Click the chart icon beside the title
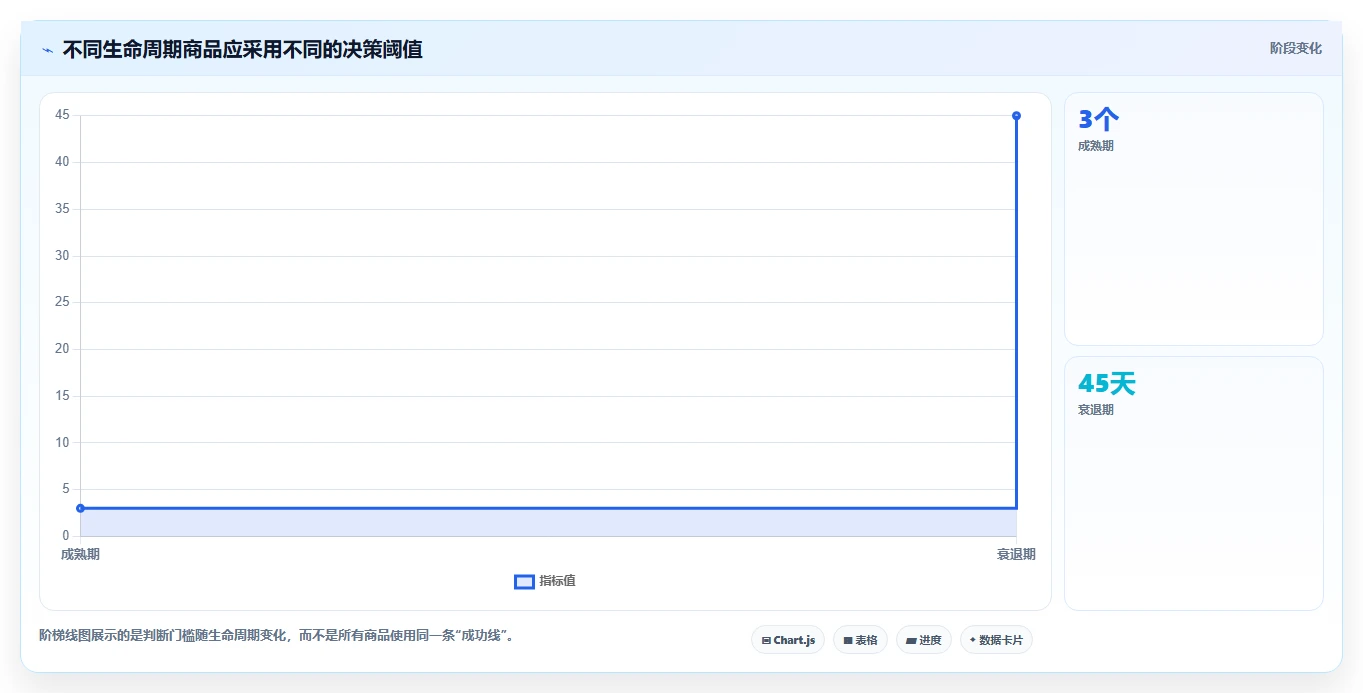 [x=47, y=49]
